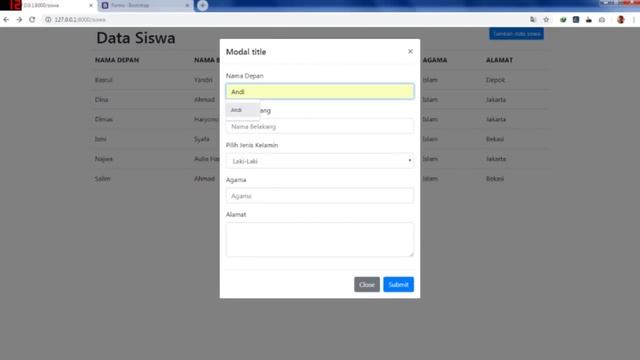Click the Salim name cell
The image size is (640, 360).
tap(102, 178)
